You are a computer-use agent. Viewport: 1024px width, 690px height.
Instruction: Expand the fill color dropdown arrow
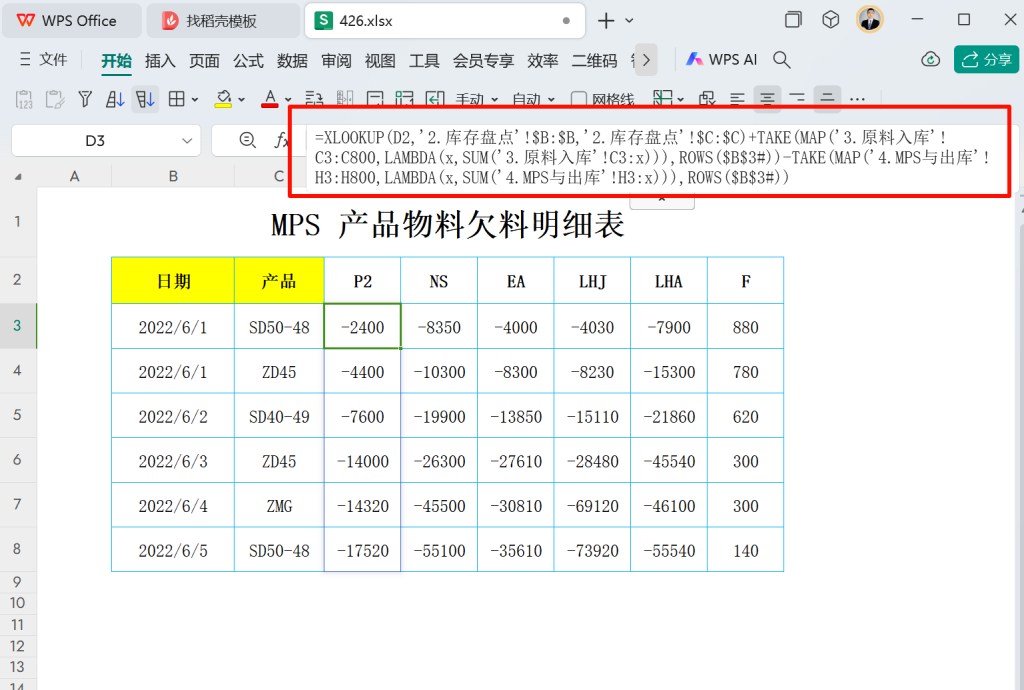242,100
